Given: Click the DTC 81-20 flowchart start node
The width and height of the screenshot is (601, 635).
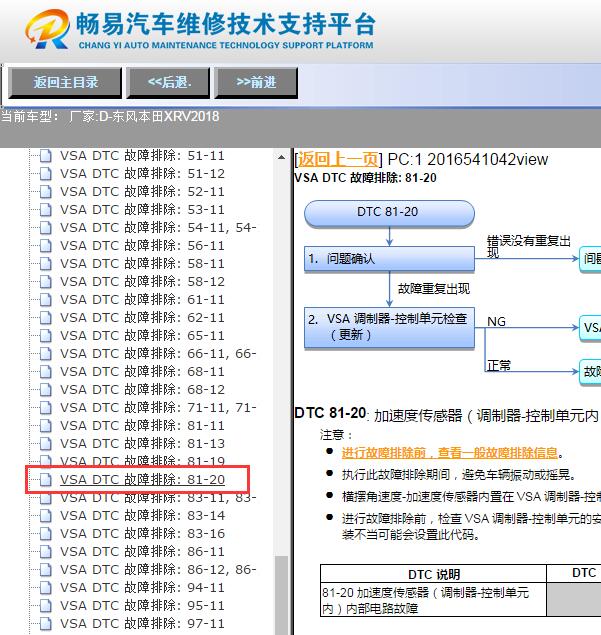Looking at the screenshot, I should [389, 212].
